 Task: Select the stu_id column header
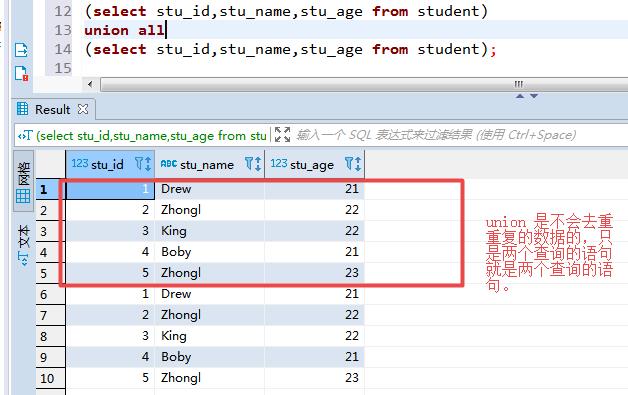tap(110, 164)
